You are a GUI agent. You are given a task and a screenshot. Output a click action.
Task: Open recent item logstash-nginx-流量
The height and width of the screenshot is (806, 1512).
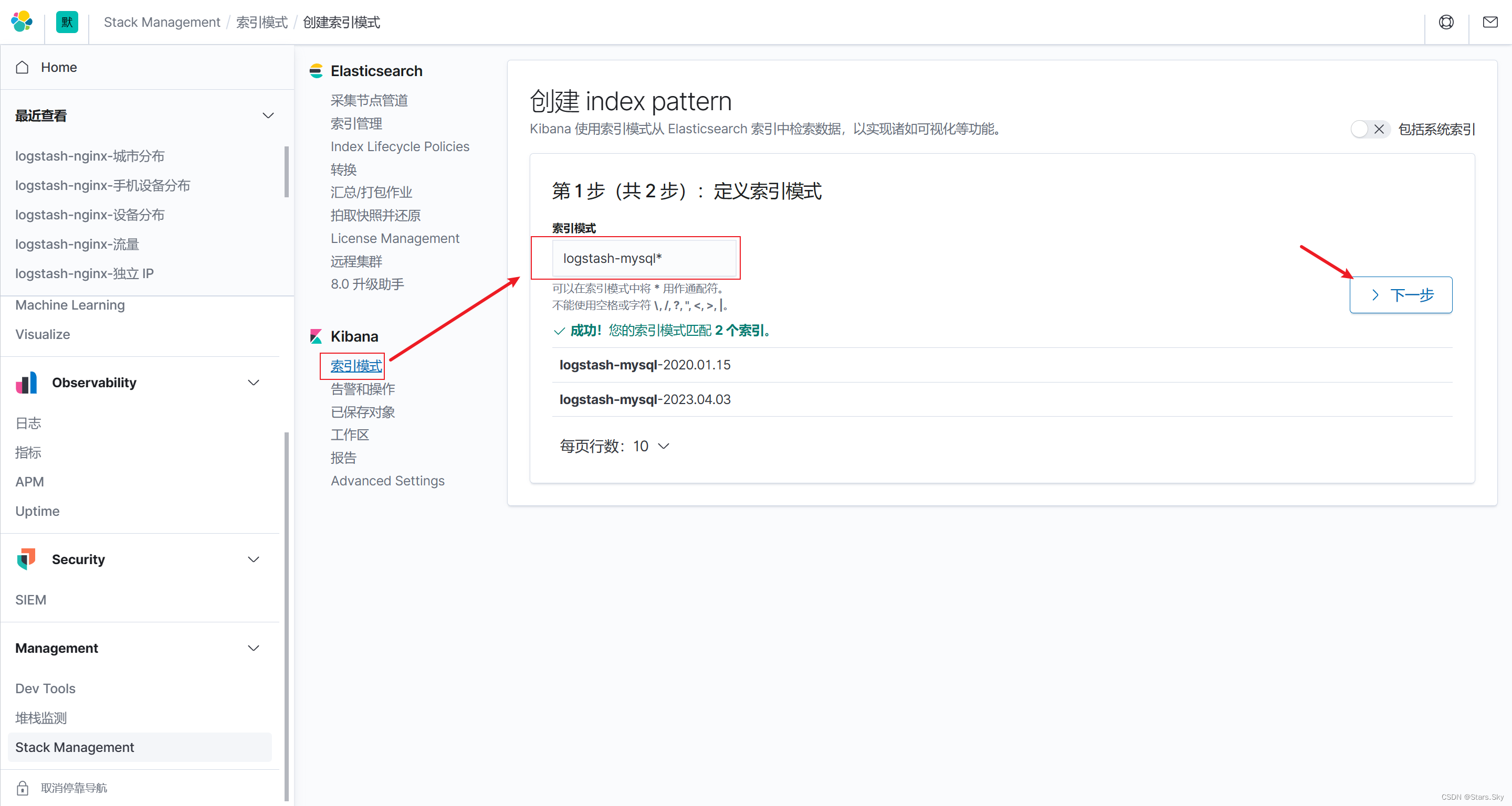pyautogui.click(x=77, y=244)
